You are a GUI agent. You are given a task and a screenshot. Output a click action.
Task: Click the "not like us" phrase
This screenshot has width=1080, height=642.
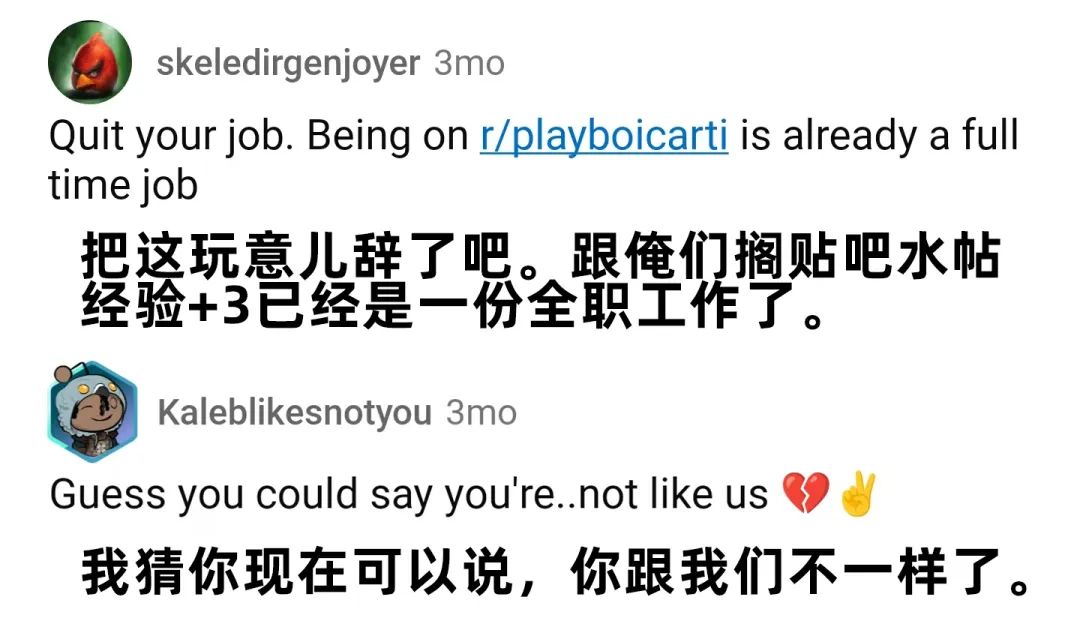[673, 495]
